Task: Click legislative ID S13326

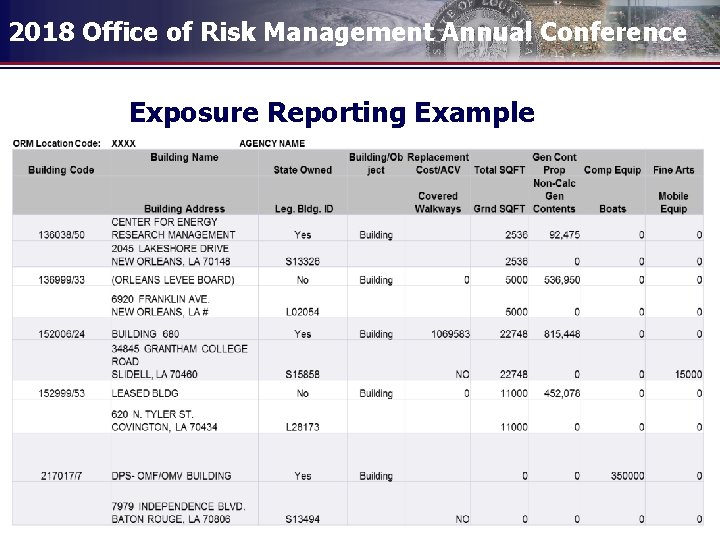Action: pyautogui.click(x=302, y=262)
